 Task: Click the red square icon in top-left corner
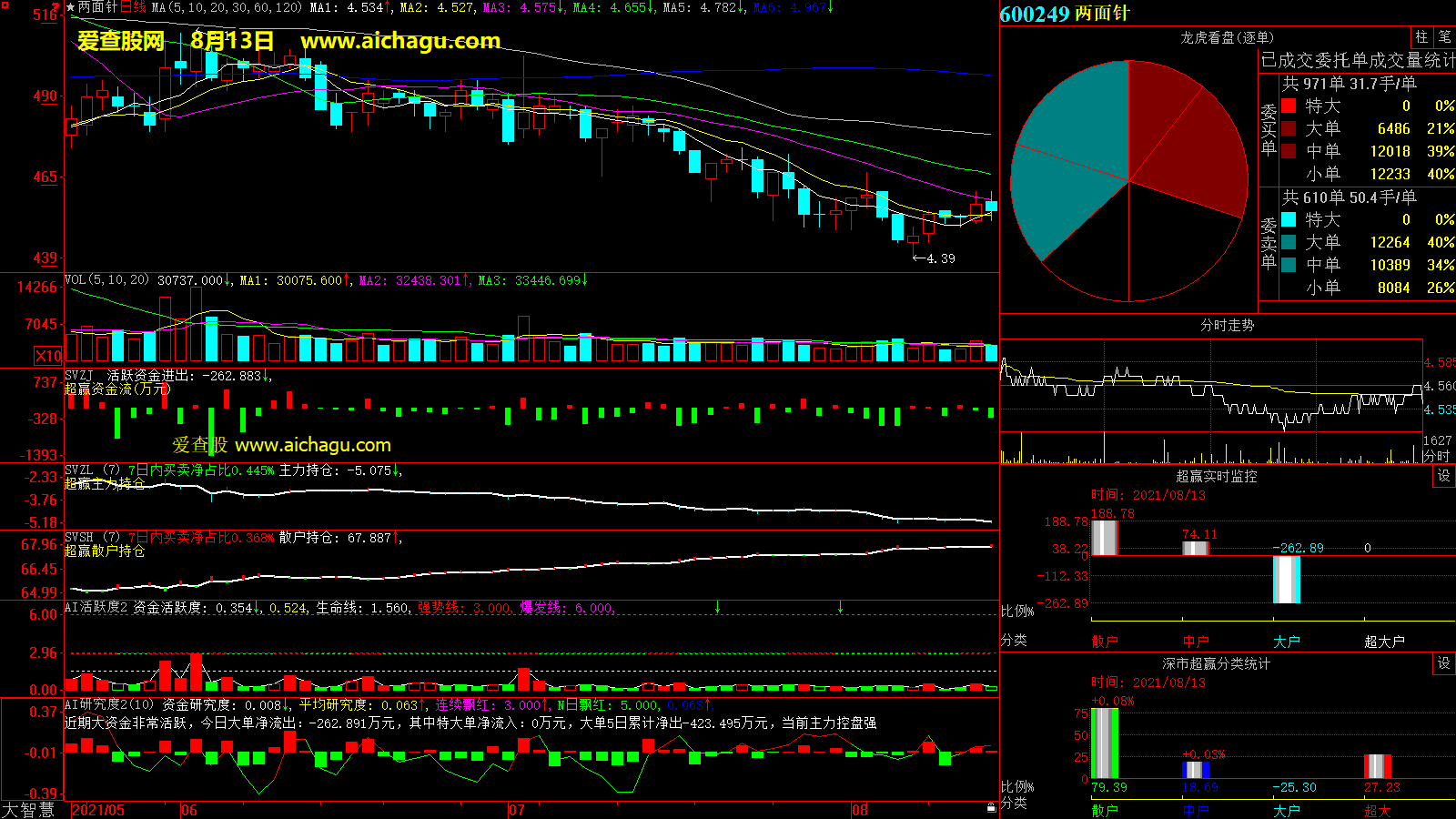(5, 5)
